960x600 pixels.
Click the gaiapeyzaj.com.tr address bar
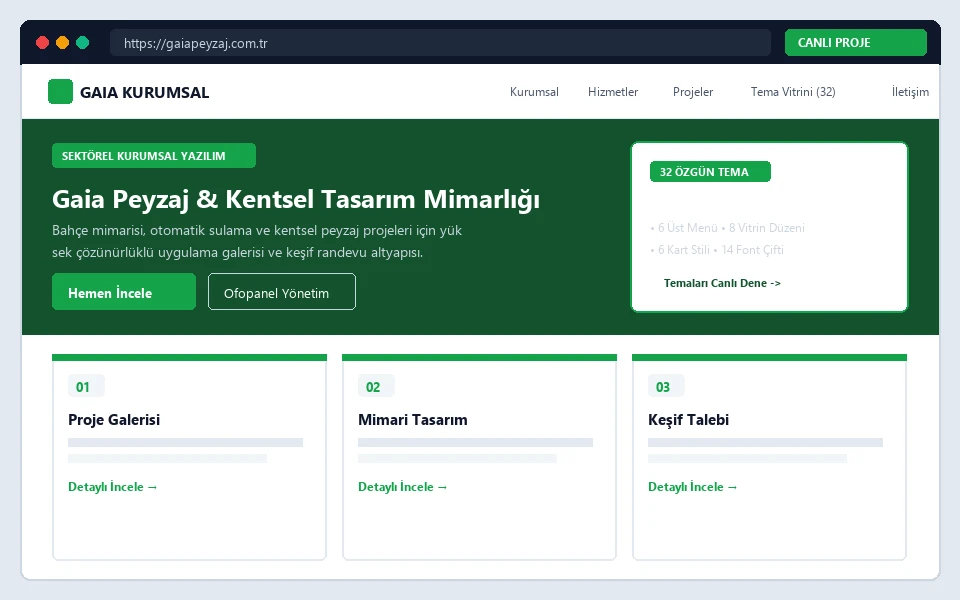click(440, 43)
